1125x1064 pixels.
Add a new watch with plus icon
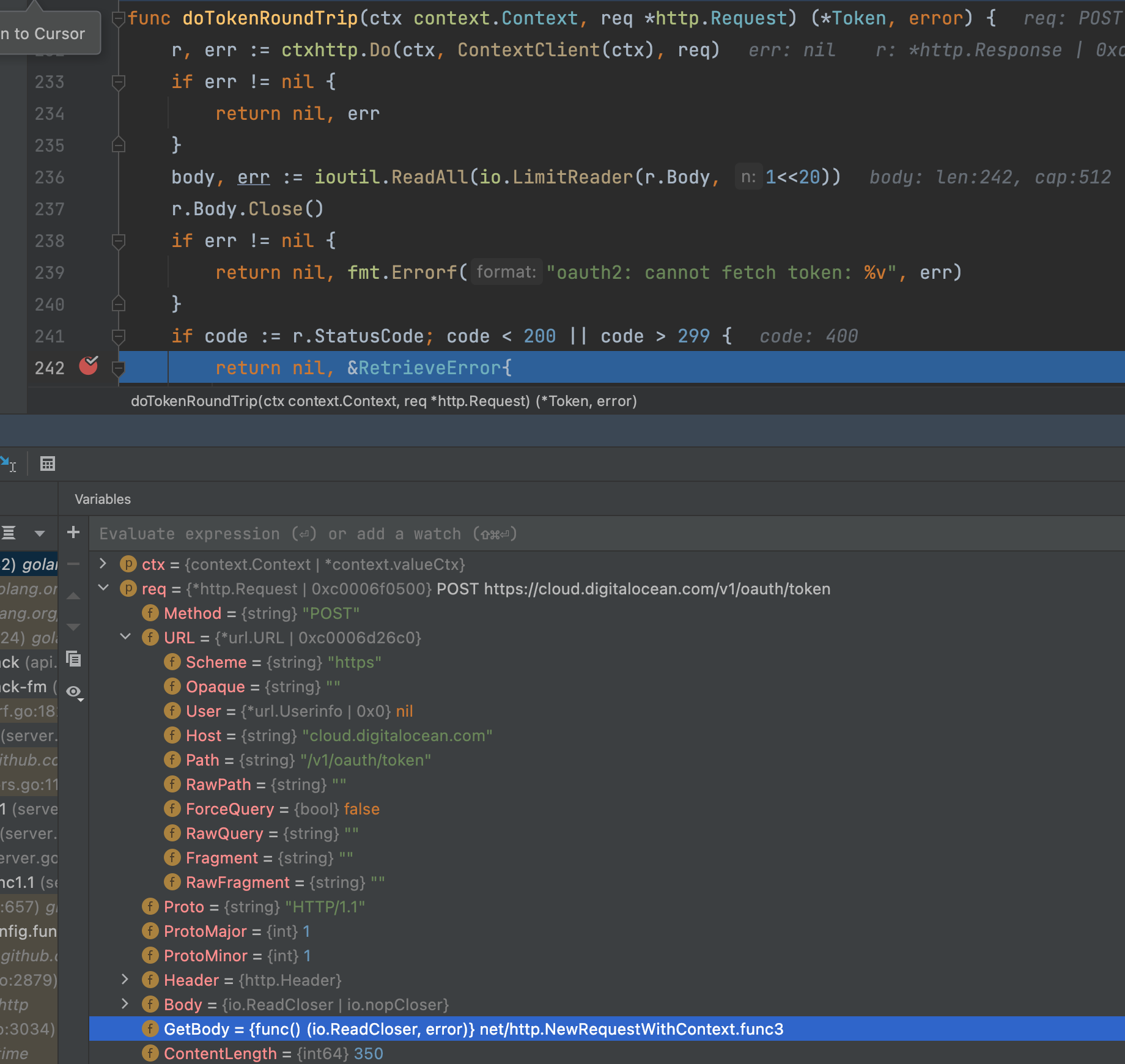(73, 533)
